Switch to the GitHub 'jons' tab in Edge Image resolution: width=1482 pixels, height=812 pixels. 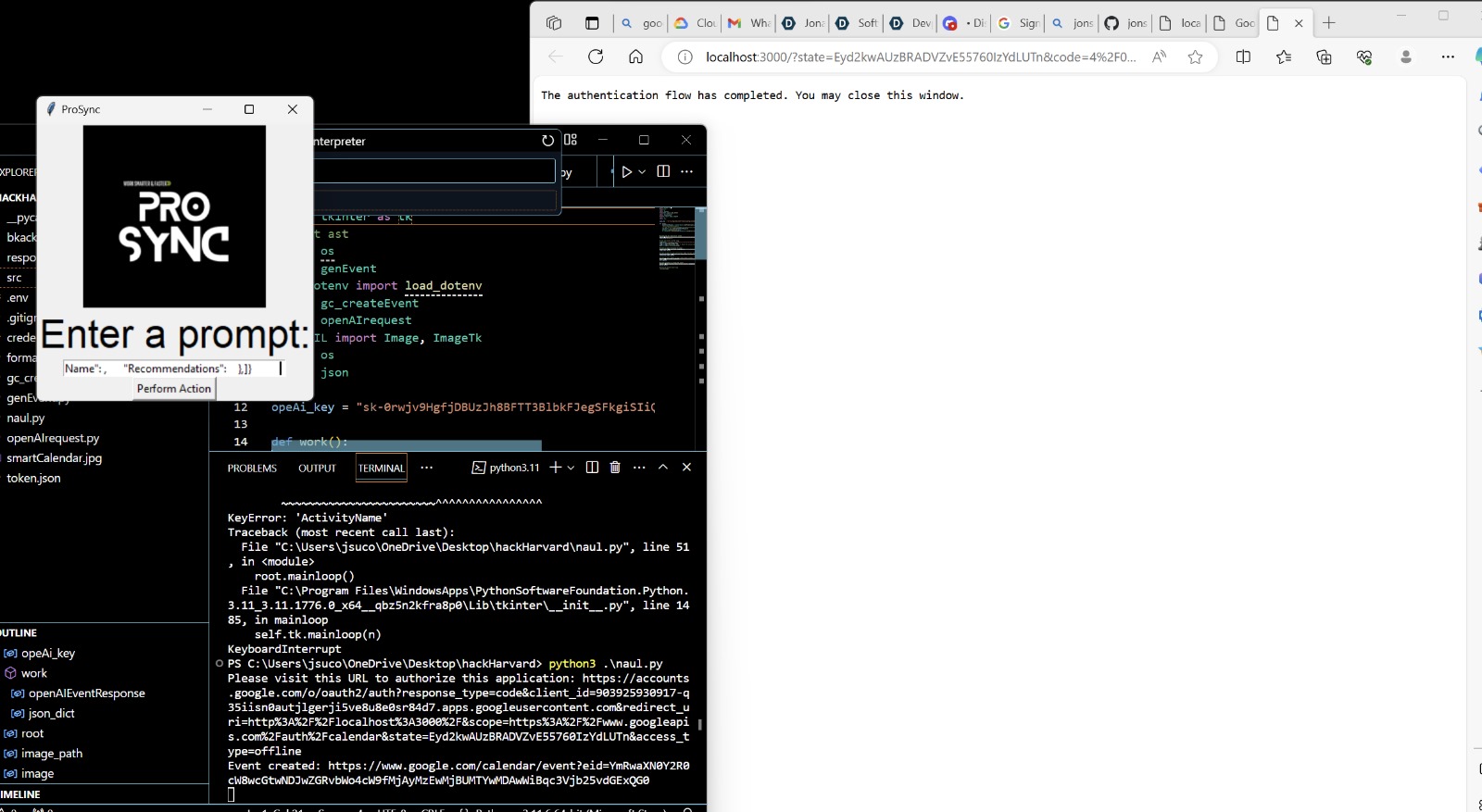pos(1124,23)
